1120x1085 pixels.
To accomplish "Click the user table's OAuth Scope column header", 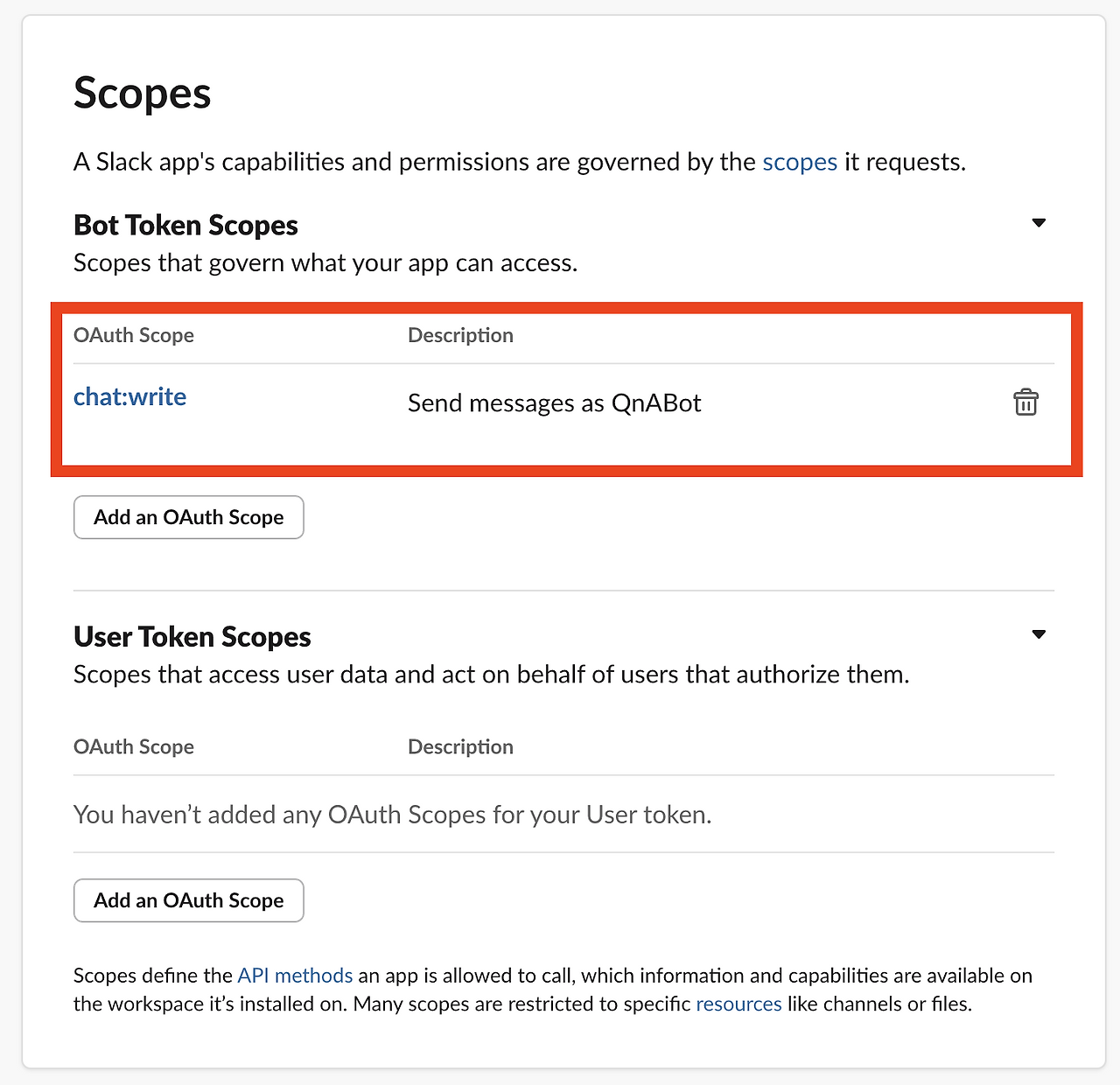I will point(134,746).
